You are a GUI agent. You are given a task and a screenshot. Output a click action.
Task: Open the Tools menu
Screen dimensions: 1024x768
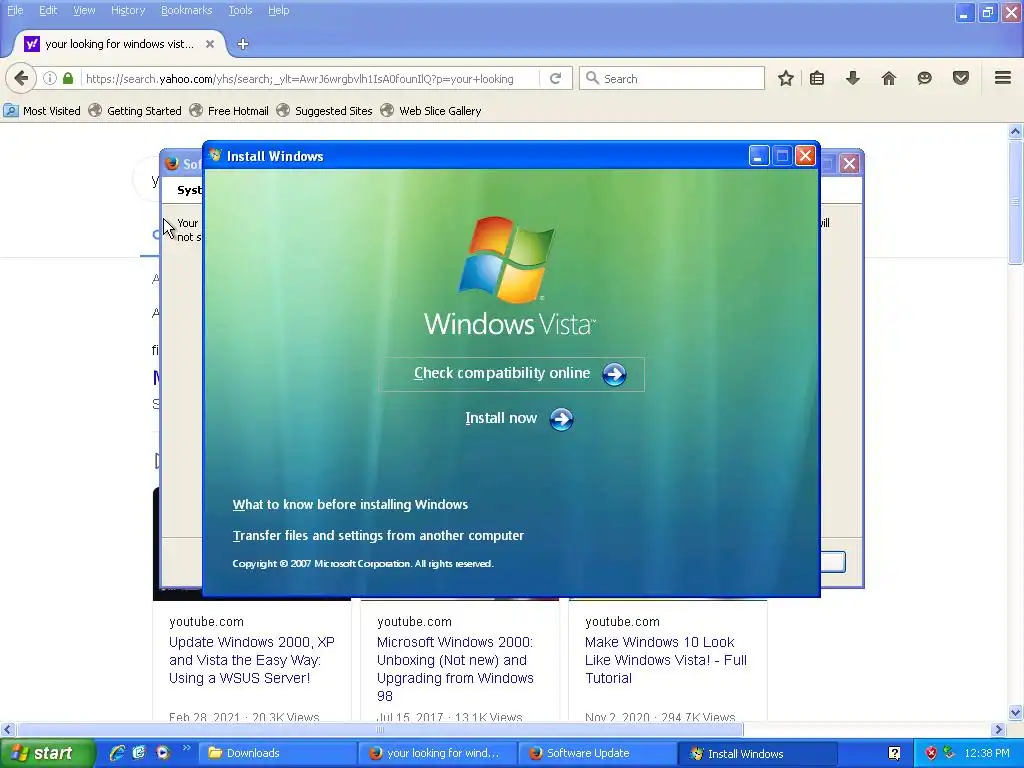pos(240,10)
